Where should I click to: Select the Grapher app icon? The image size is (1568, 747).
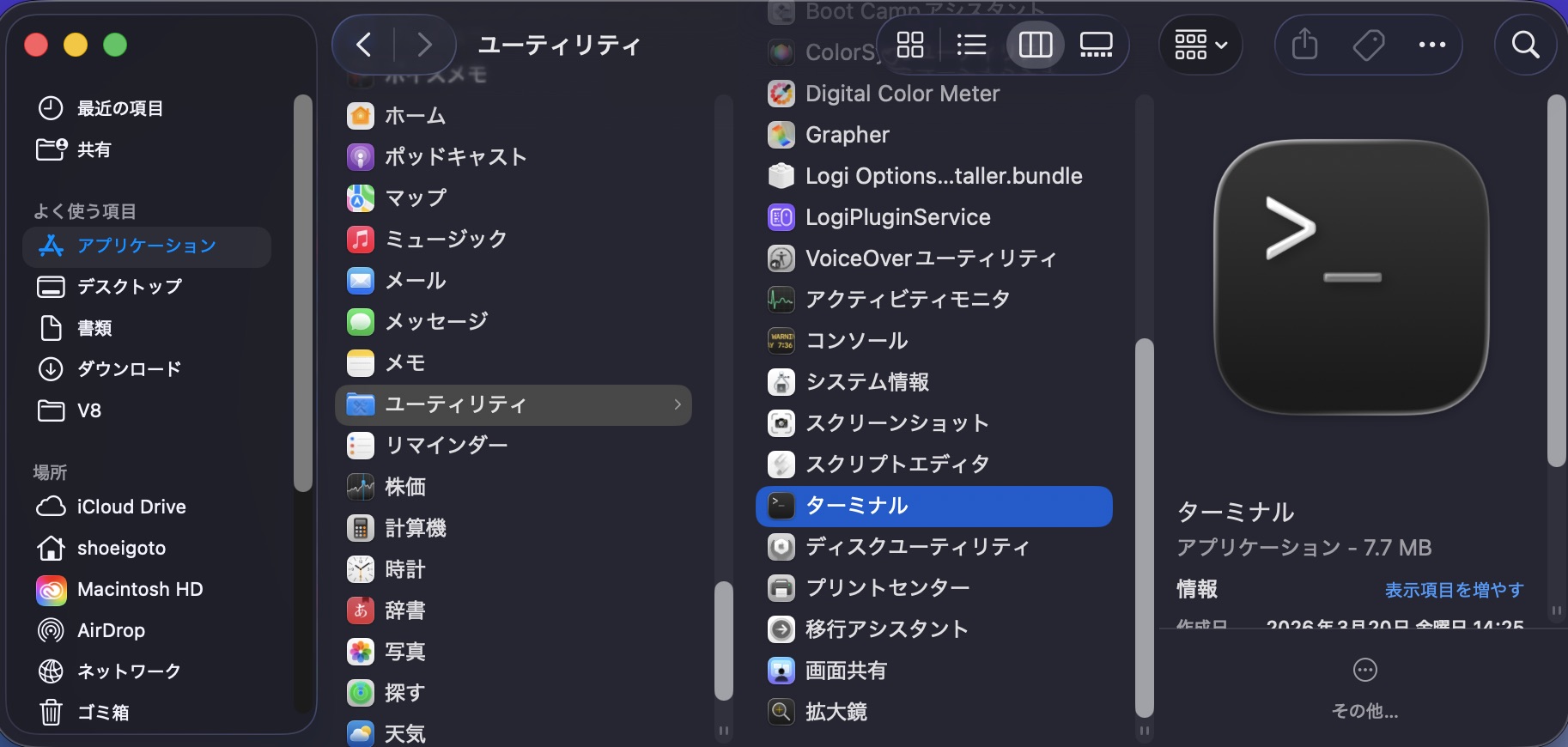coord(781,135)
